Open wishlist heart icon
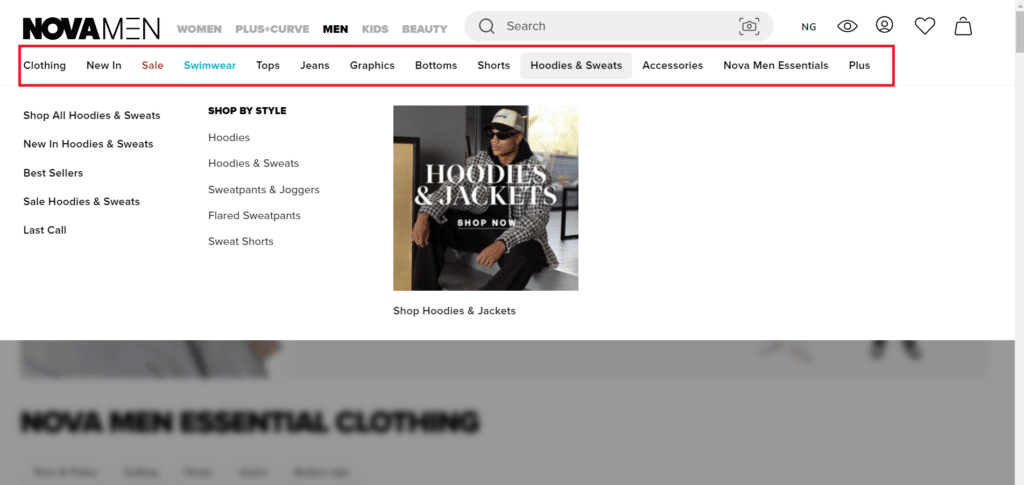The image size is (1024, 485). click(x=924, y=26)
